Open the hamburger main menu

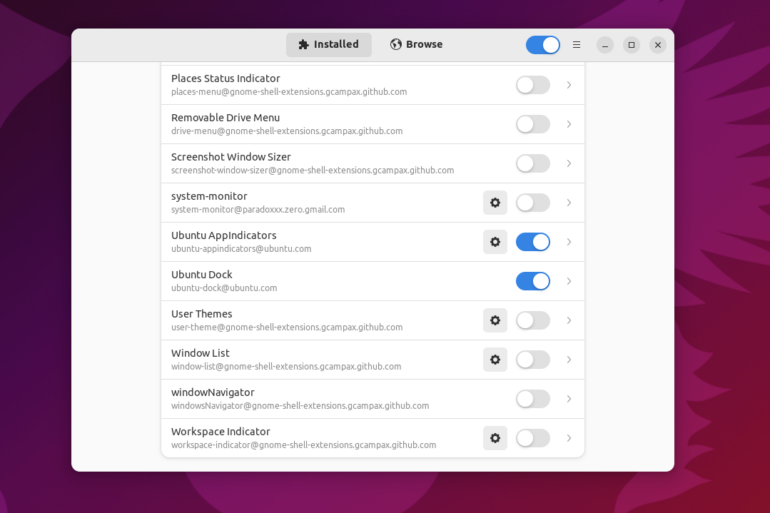click(x=577, y=45)
